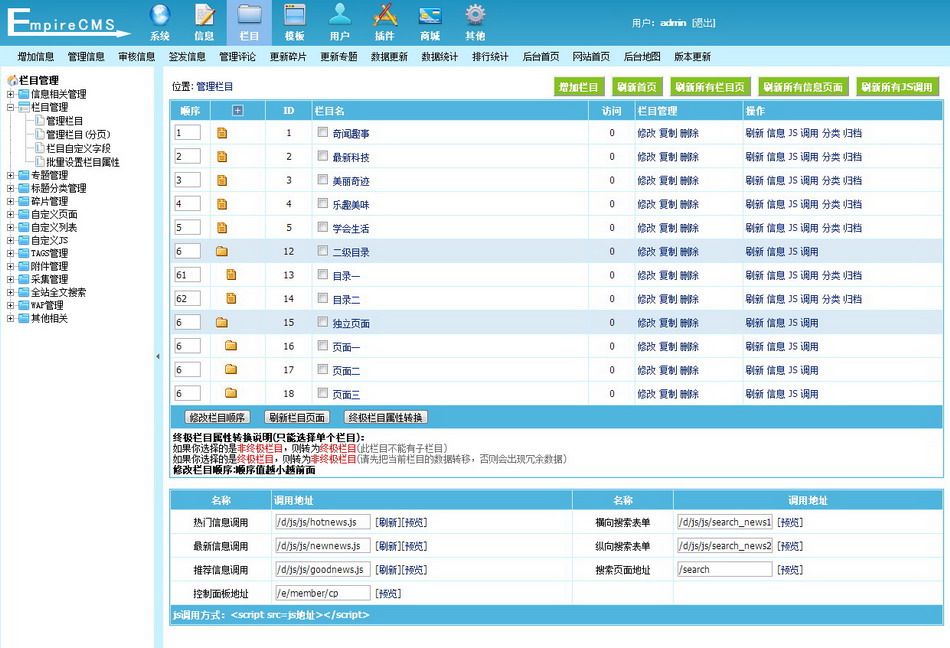Click the expand-all plus icon in table header
The image size is (950, 648).
tap(238, 110)
